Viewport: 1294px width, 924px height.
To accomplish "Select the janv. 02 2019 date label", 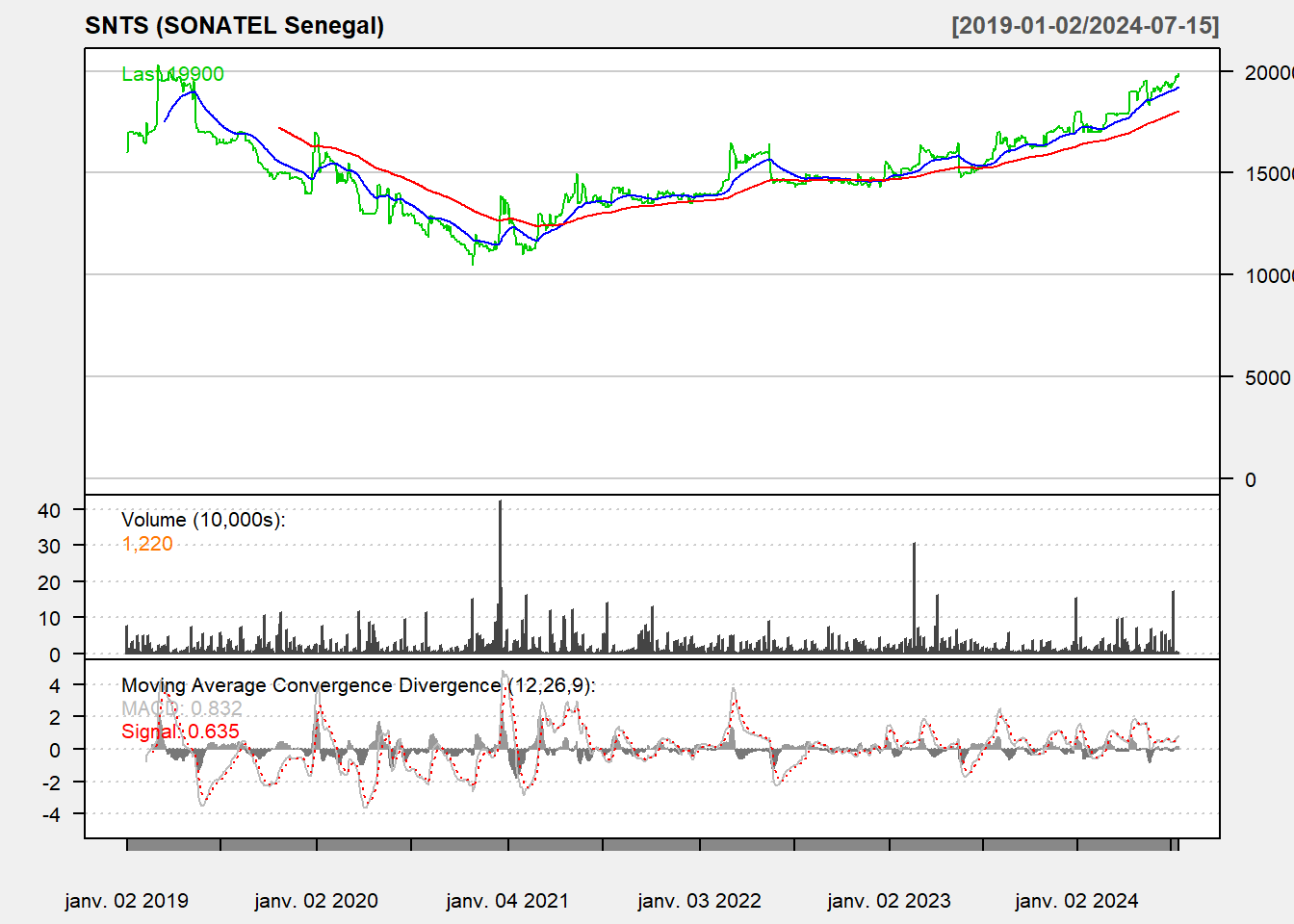I will click(x=126, y=901).
